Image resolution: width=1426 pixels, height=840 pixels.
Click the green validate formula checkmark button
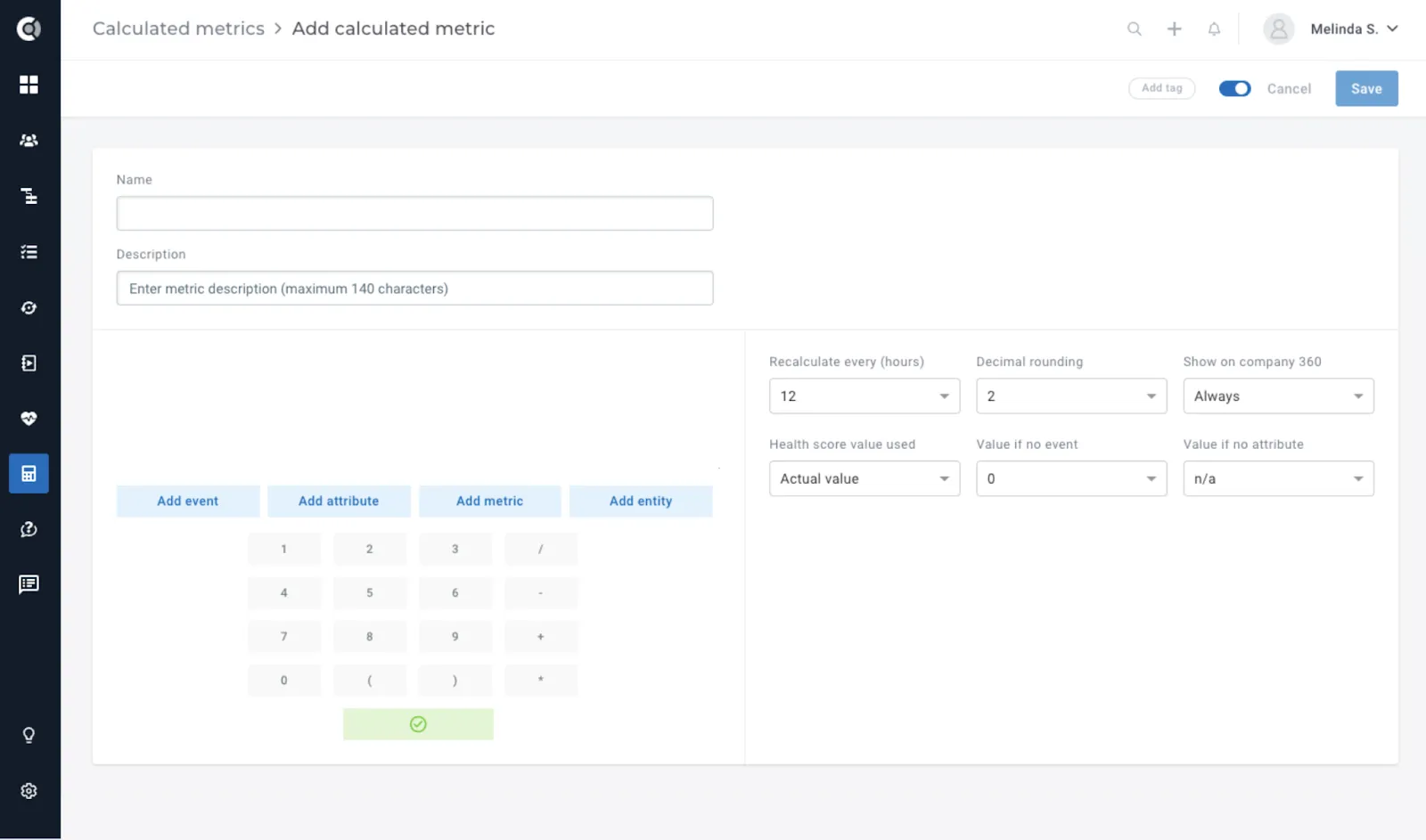coord(418,724)
